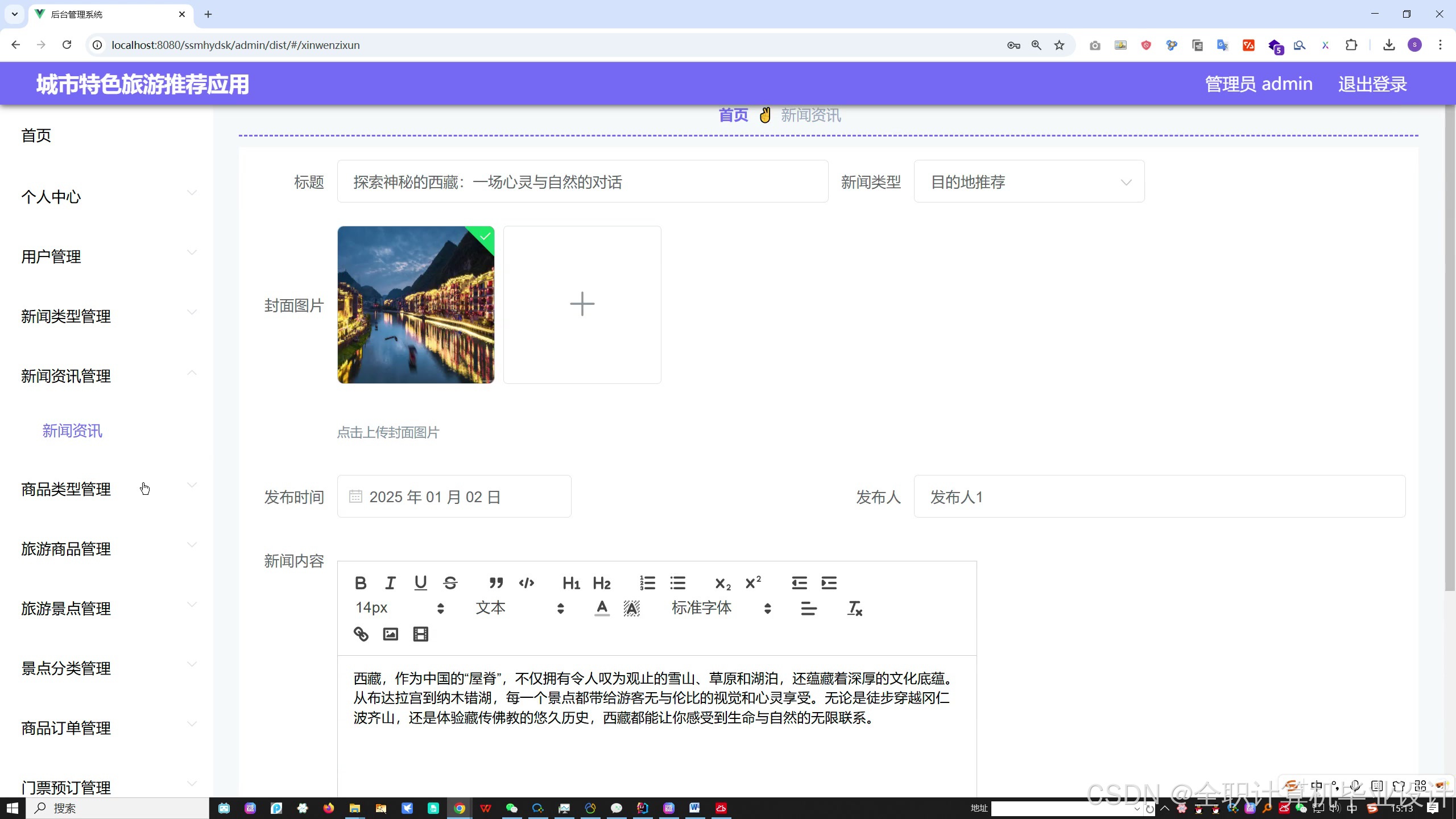Insert a blockquote with quote icon
1456x819 pixels.
point(496,583)
